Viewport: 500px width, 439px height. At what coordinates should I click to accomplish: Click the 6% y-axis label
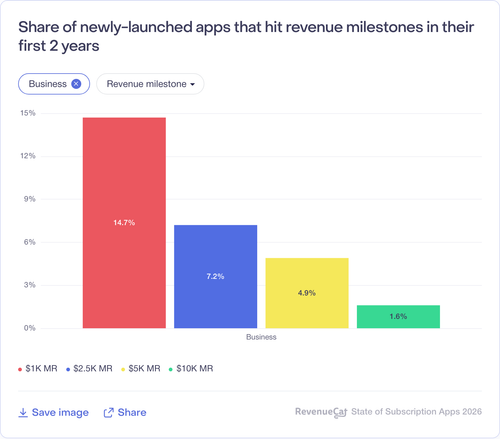[30, 242]
